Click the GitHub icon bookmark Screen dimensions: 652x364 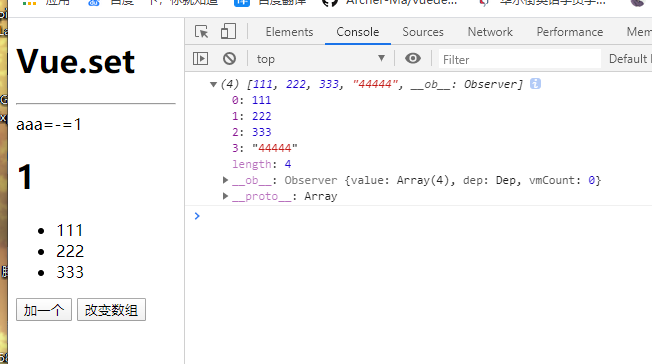[330, 2]
